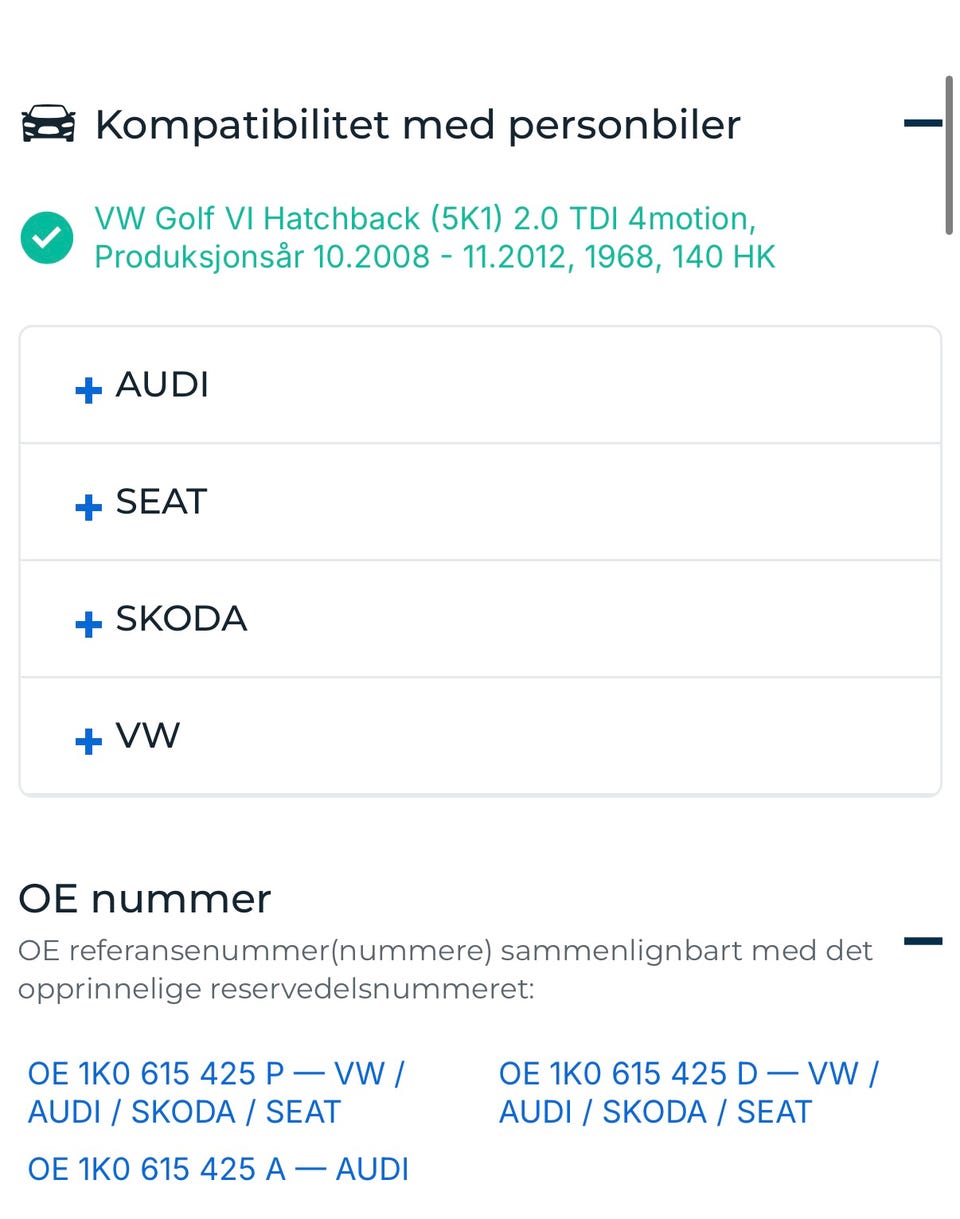Click the blue plus icon next to SKODA

coord(89,624)
